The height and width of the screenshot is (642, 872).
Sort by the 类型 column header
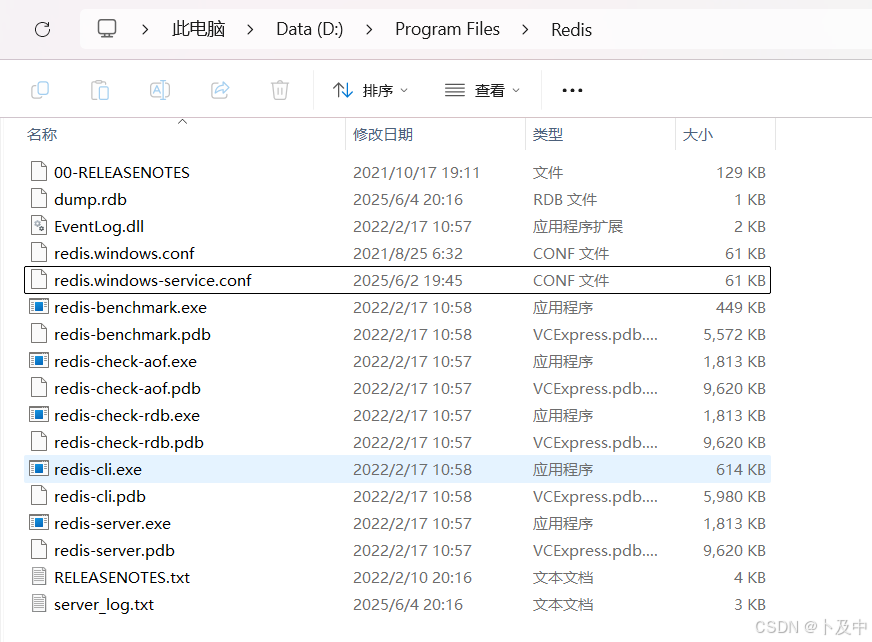pyautogui.click(x=548, y=135)
